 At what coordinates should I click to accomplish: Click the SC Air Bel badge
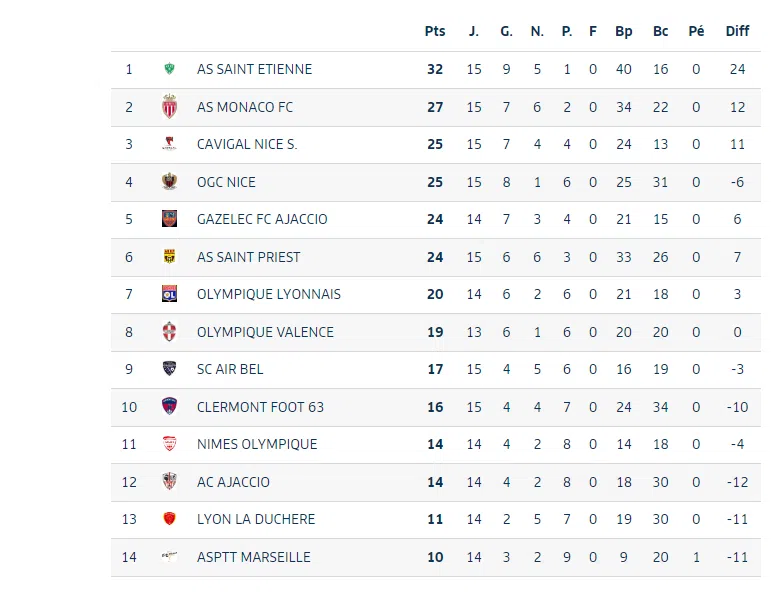coord(169,369)
